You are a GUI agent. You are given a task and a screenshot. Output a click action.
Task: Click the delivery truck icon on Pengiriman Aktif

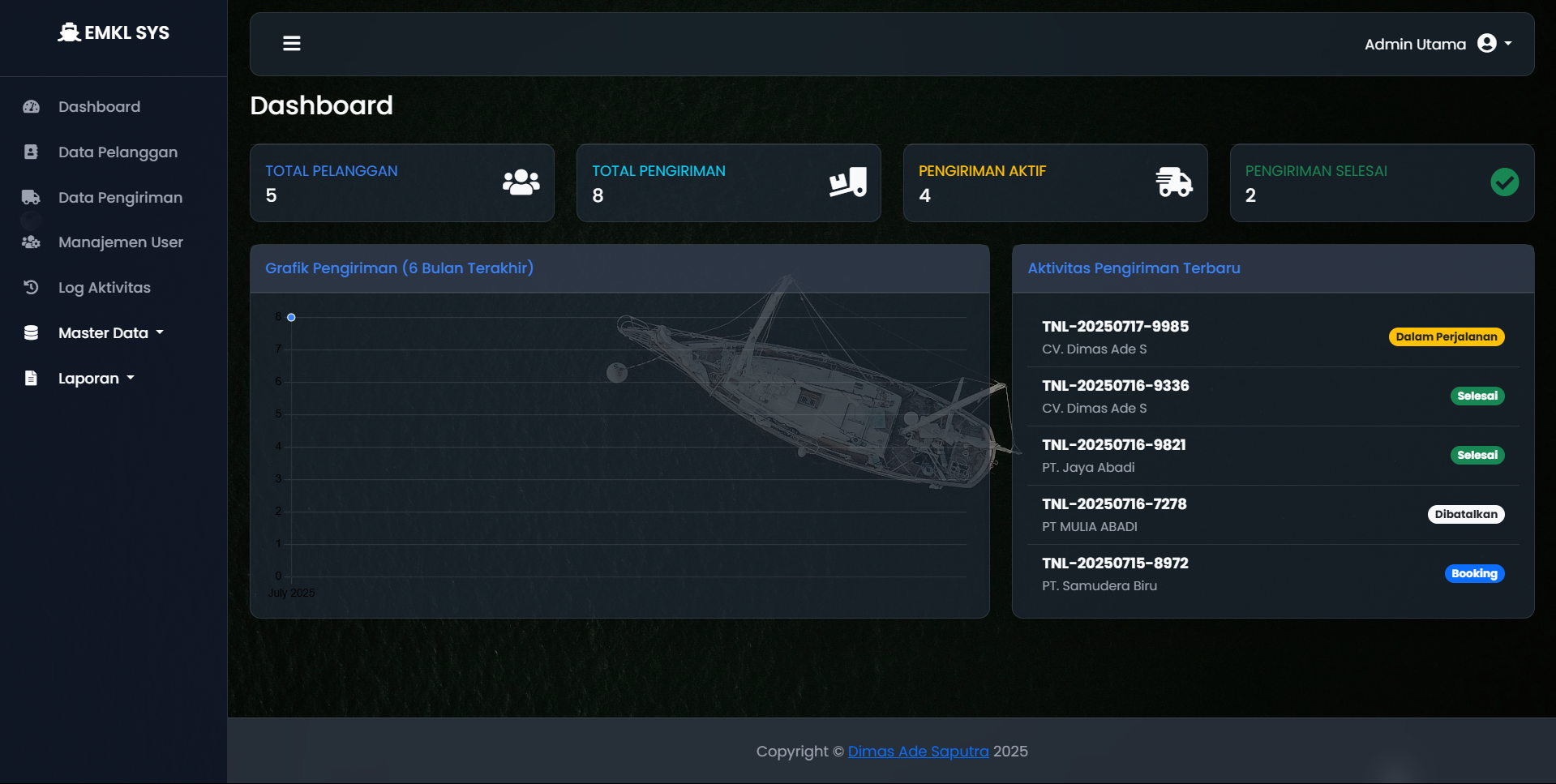(x=1173, y=182)
